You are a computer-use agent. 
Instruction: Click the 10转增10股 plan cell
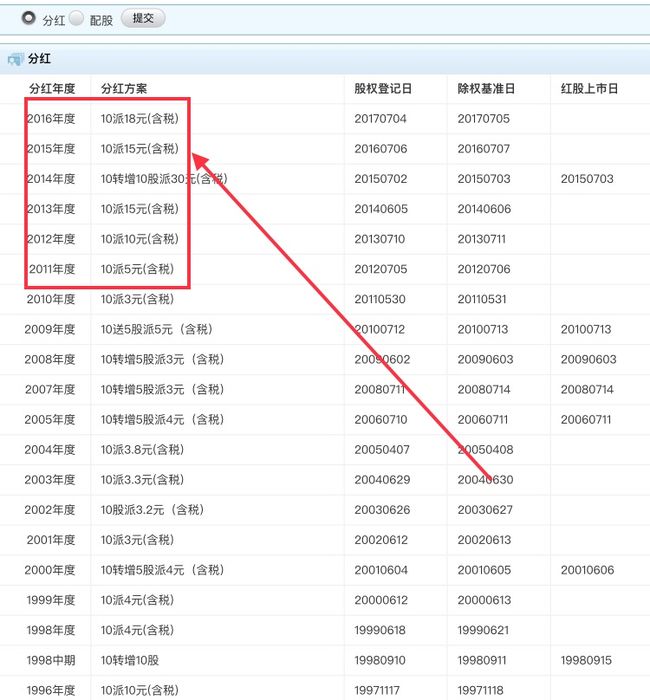130,660
